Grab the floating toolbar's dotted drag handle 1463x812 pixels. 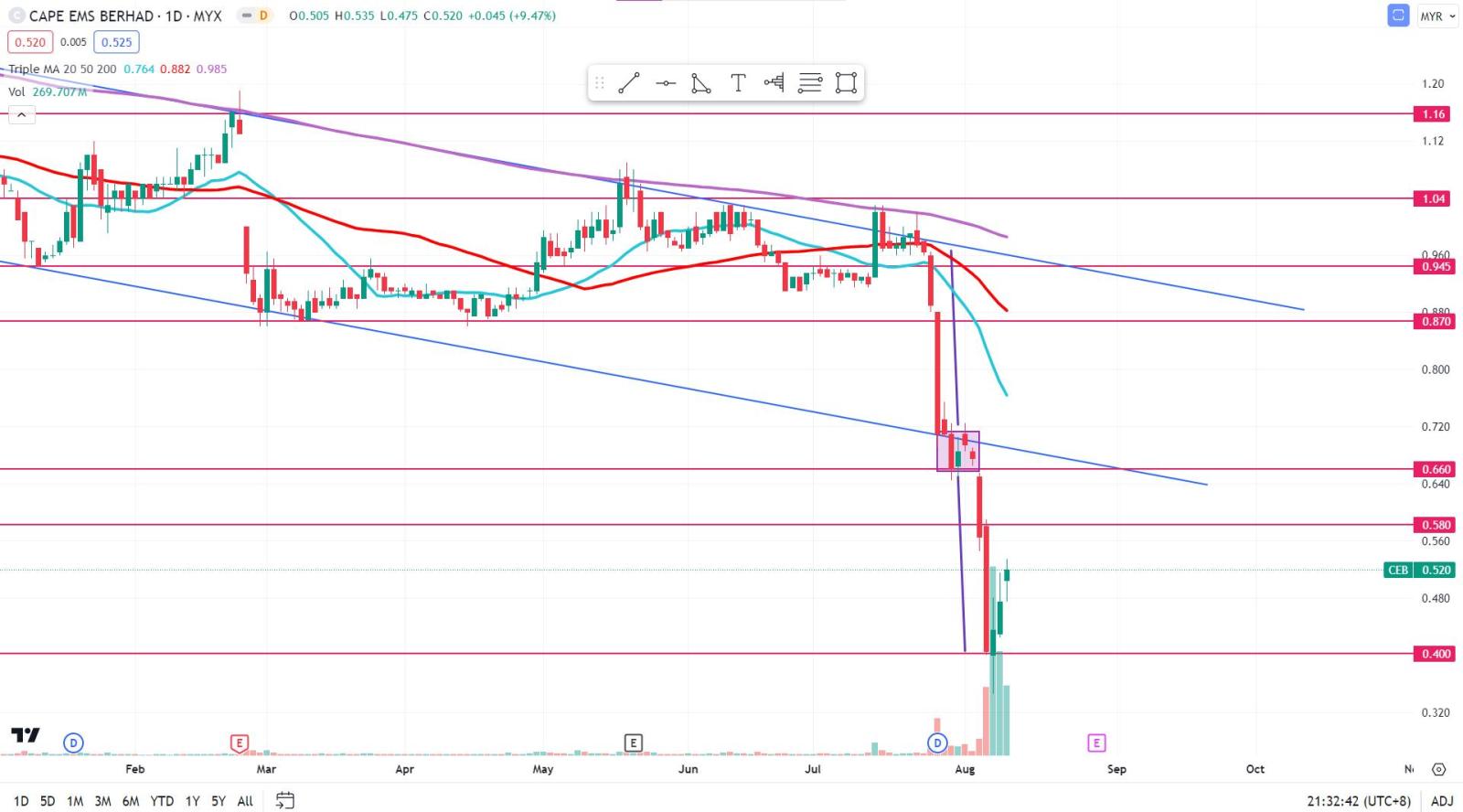pyautogui.click(x=600, y=83)
